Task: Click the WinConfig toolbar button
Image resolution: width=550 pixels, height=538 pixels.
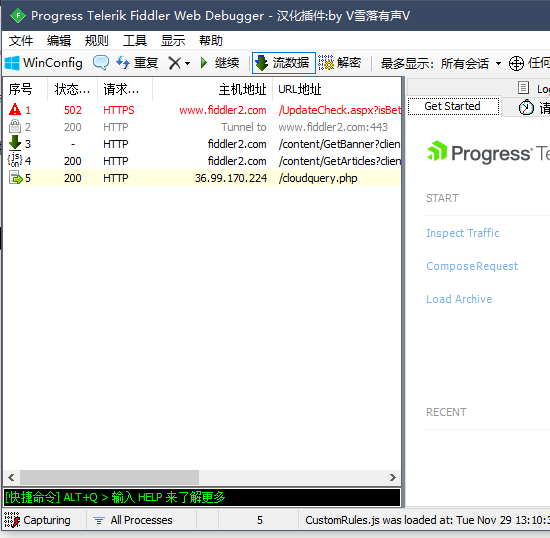Action: pos(44,63)
